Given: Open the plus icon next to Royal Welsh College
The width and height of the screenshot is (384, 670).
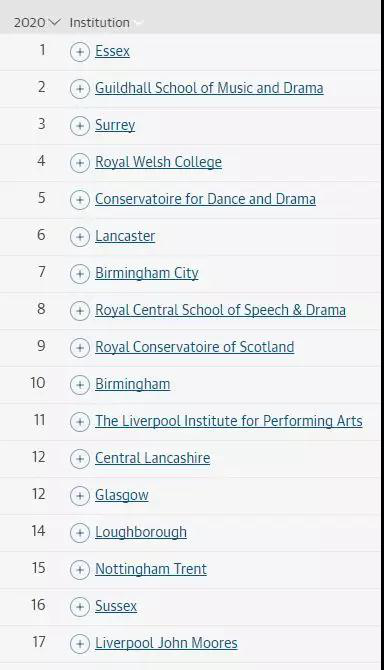Looking at the screenshot, I should click(80, 163).
